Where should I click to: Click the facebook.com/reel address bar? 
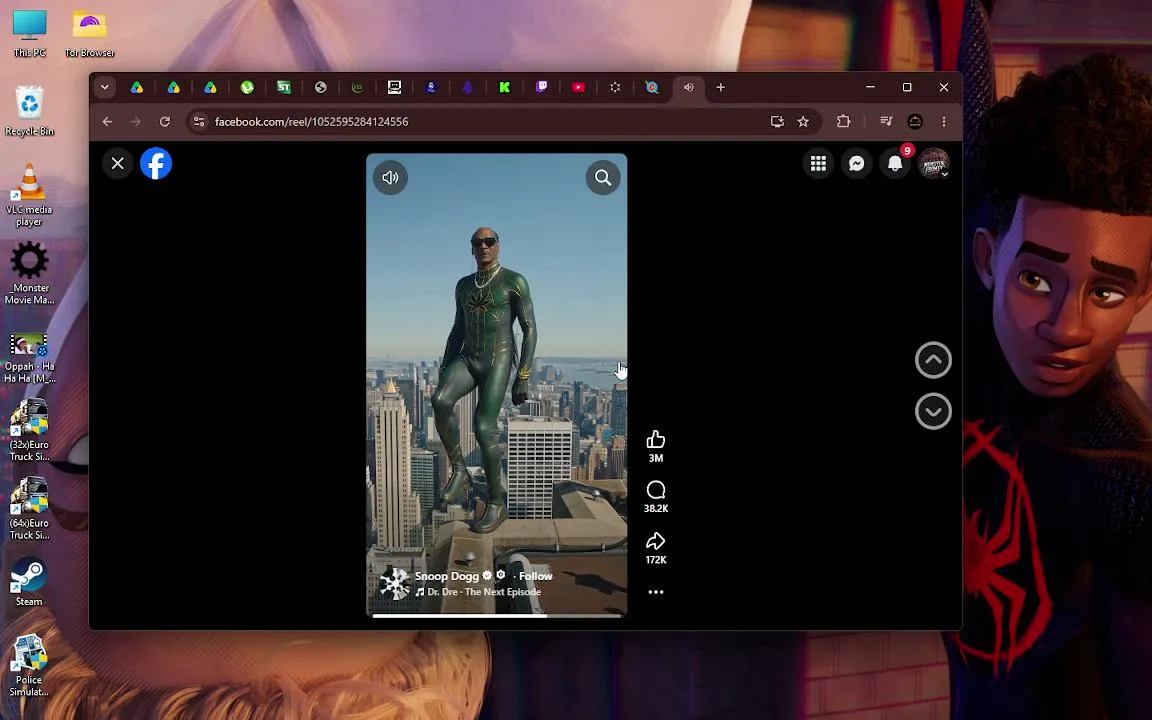pyautogui.click(x=312, y=121)
